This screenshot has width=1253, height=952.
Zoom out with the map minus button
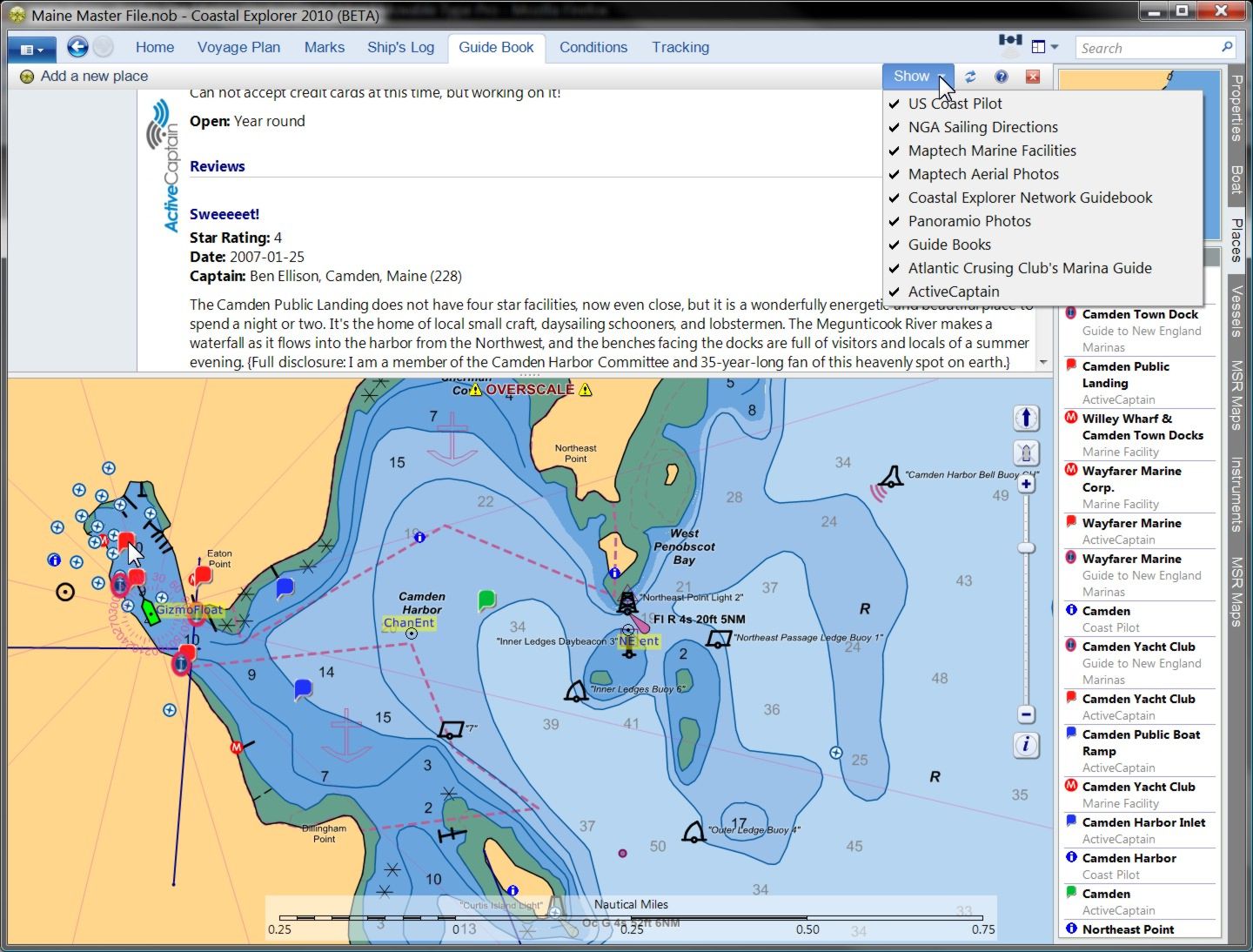[1027, 714]
